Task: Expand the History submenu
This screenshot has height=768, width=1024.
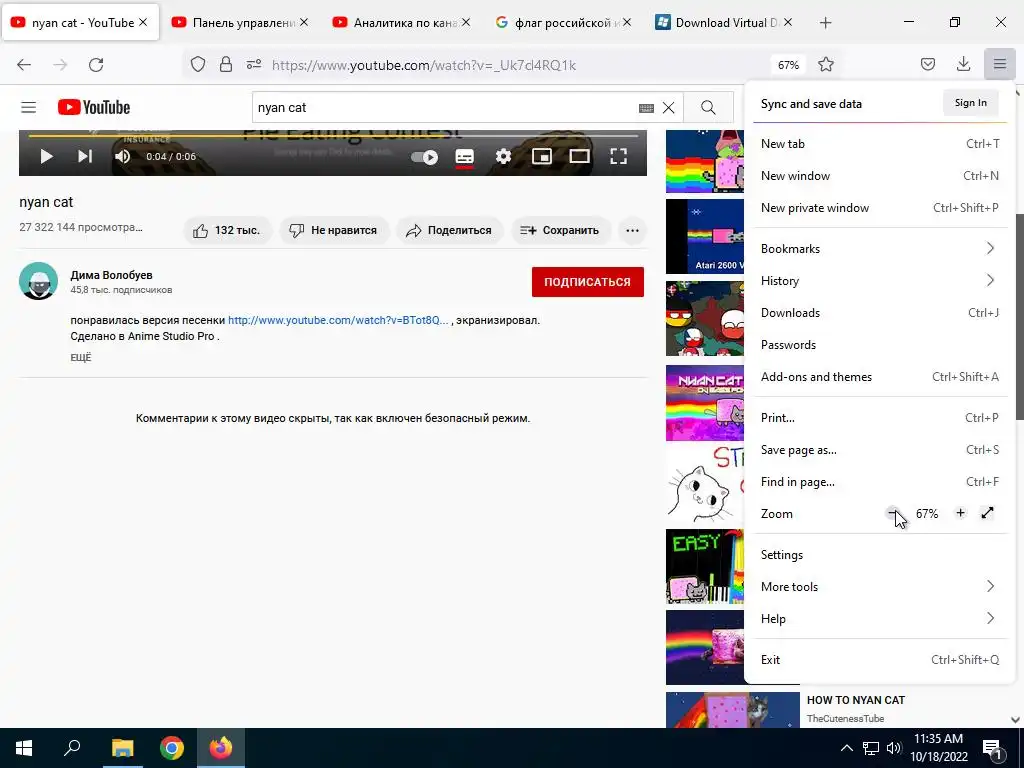Action: tap(880, 281)
